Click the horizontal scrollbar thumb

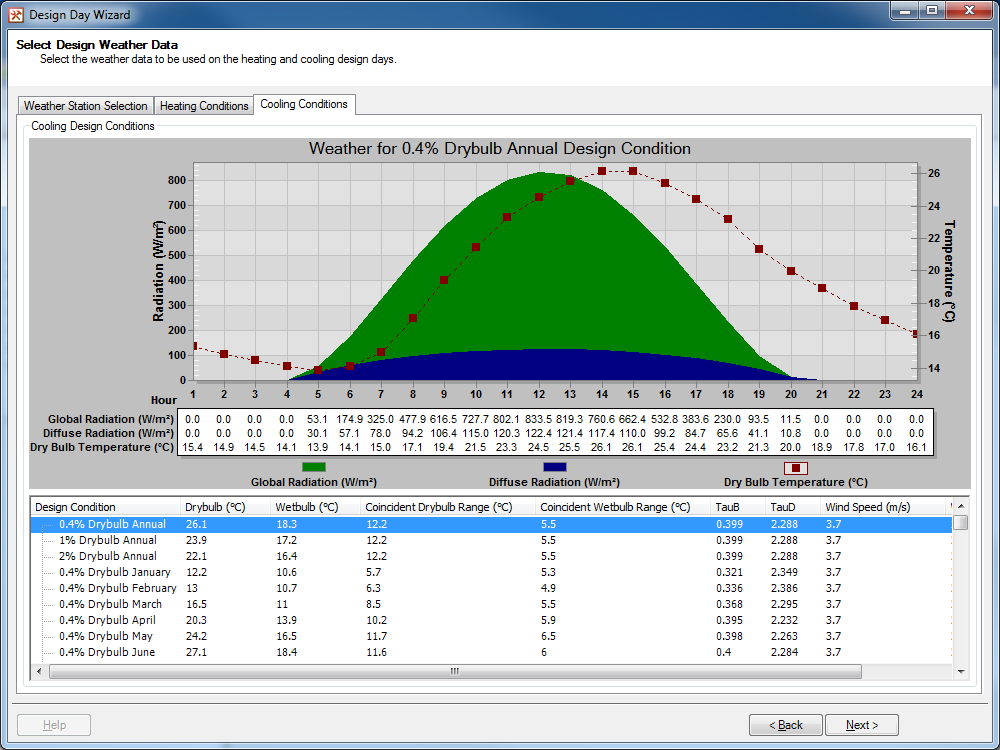(x=455, y=672)
